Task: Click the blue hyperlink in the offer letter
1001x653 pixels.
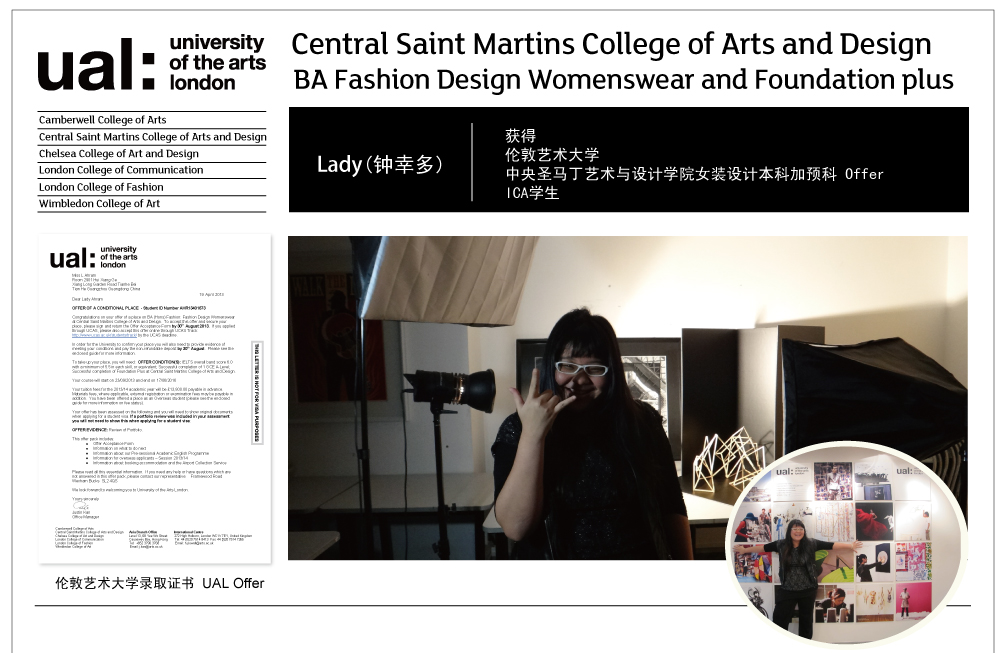Action: 104,335
